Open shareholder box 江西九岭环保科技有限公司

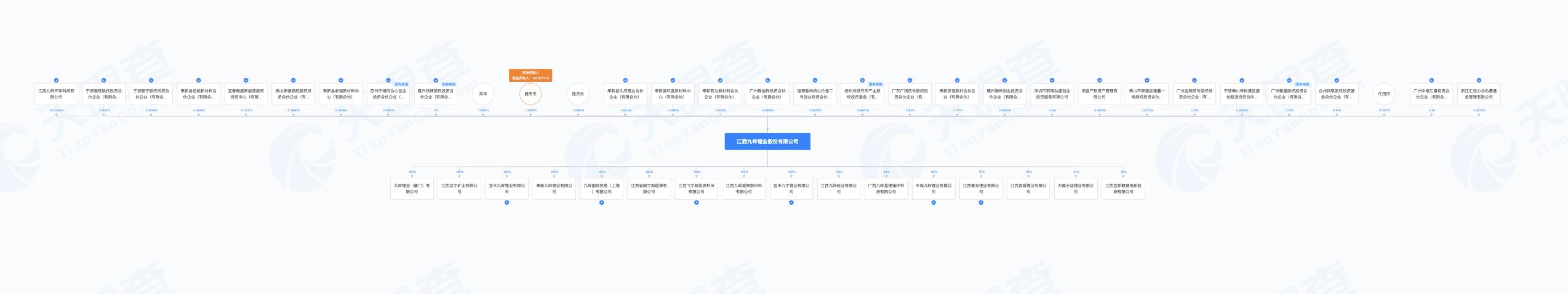(x=56, y=94)
